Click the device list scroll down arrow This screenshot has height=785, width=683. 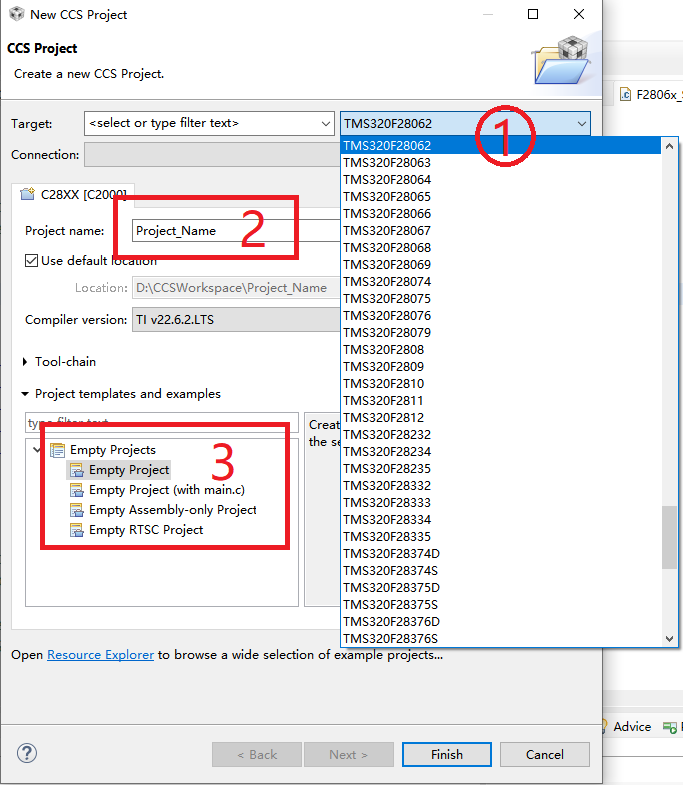tap(669, 638)
